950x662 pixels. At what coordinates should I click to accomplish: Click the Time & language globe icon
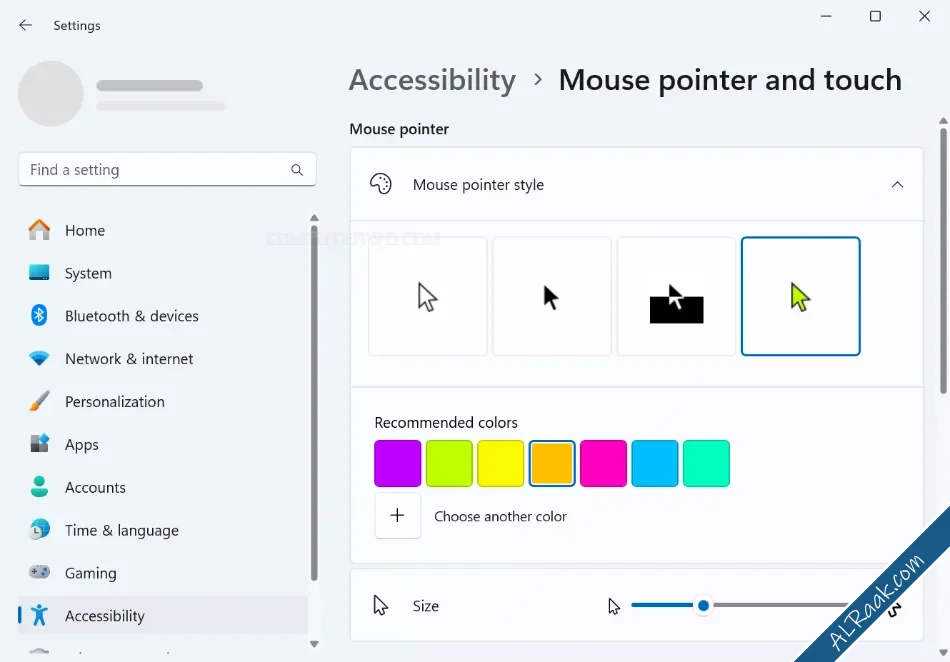39,530
